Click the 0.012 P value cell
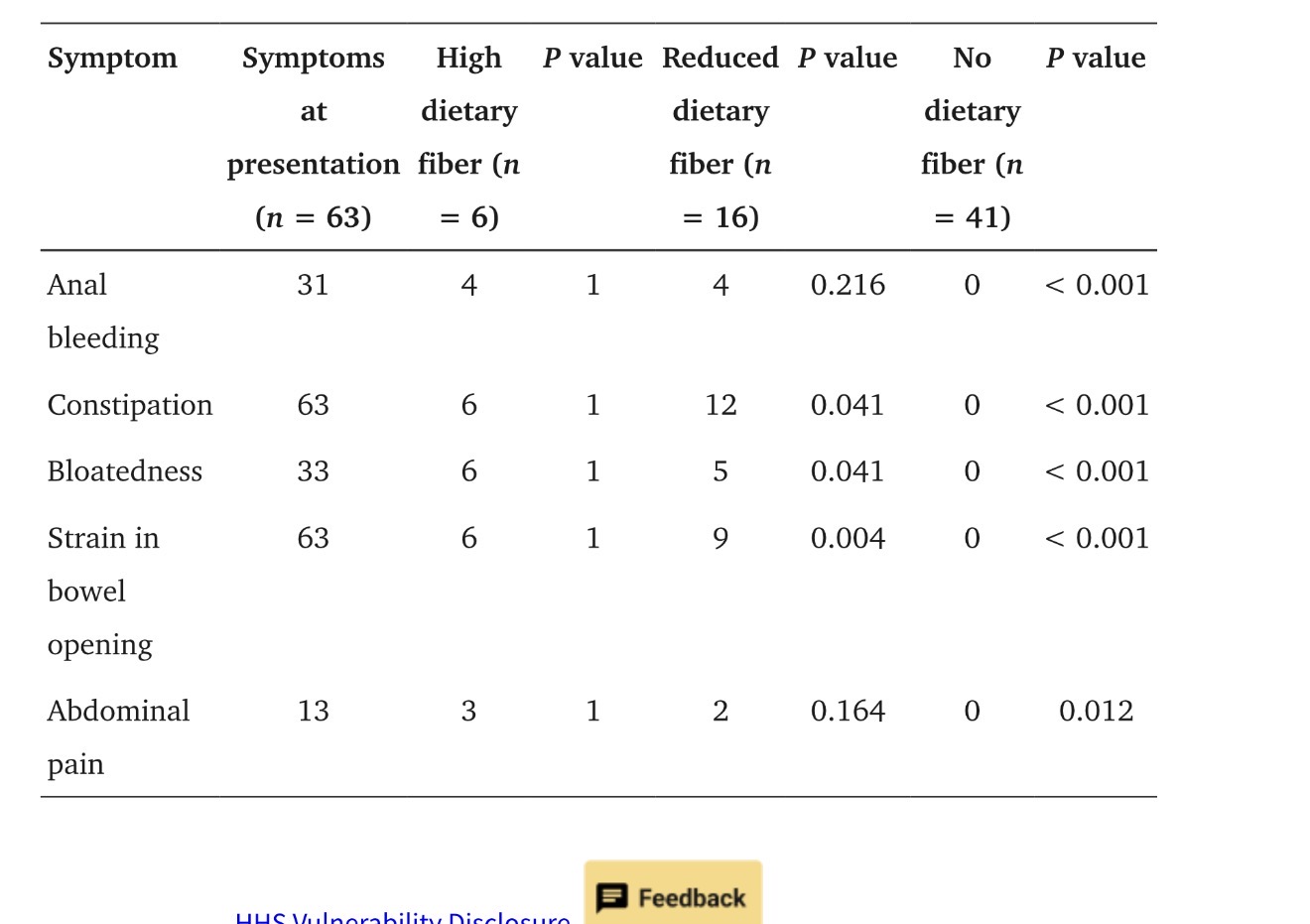 pyautogui.click(x=1096, y=712)
